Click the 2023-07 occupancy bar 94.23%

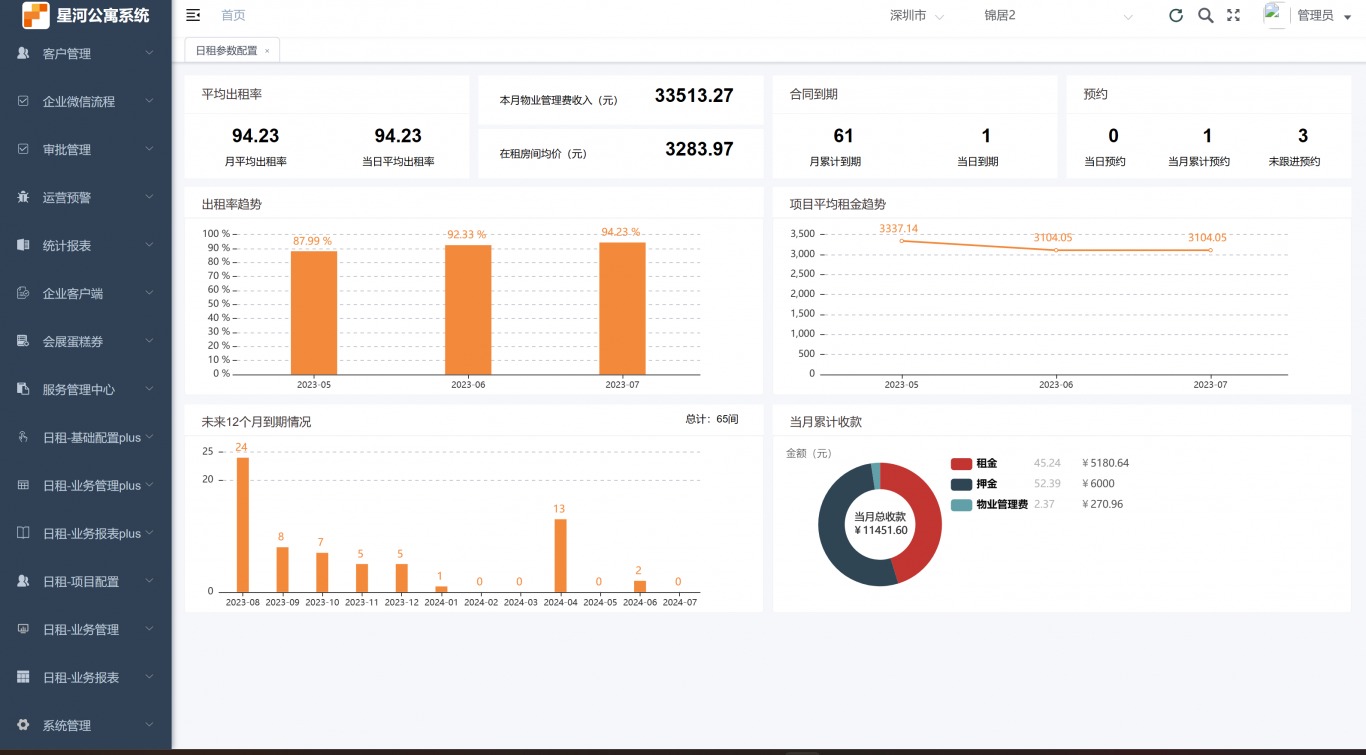pyautogui.click(x=622, y=308)
